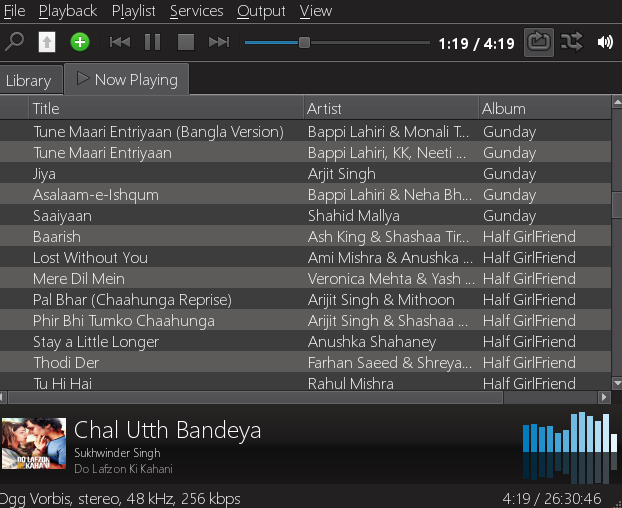This screenshot has width=622, height=508.
Task: Select the song Lost Without You
Action: [305, 258]
